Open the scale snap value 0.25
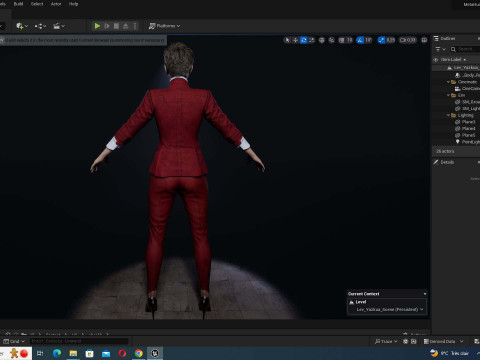The image size is (480, 360). click(391, 40)
